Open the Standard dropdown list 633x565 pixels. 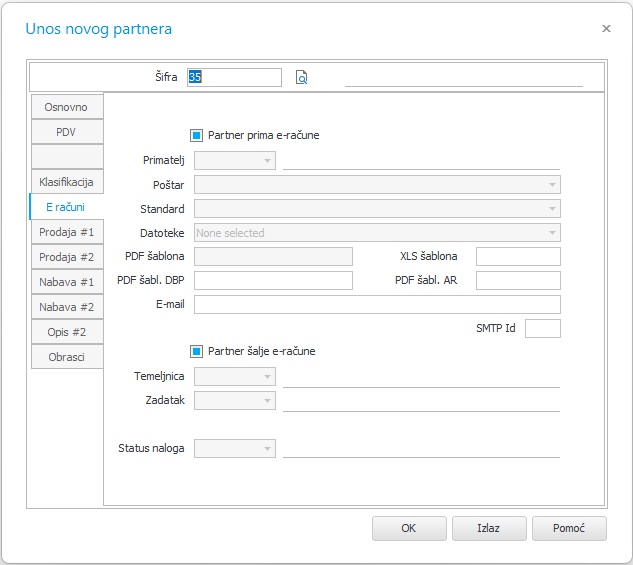(x=377, y=209)
